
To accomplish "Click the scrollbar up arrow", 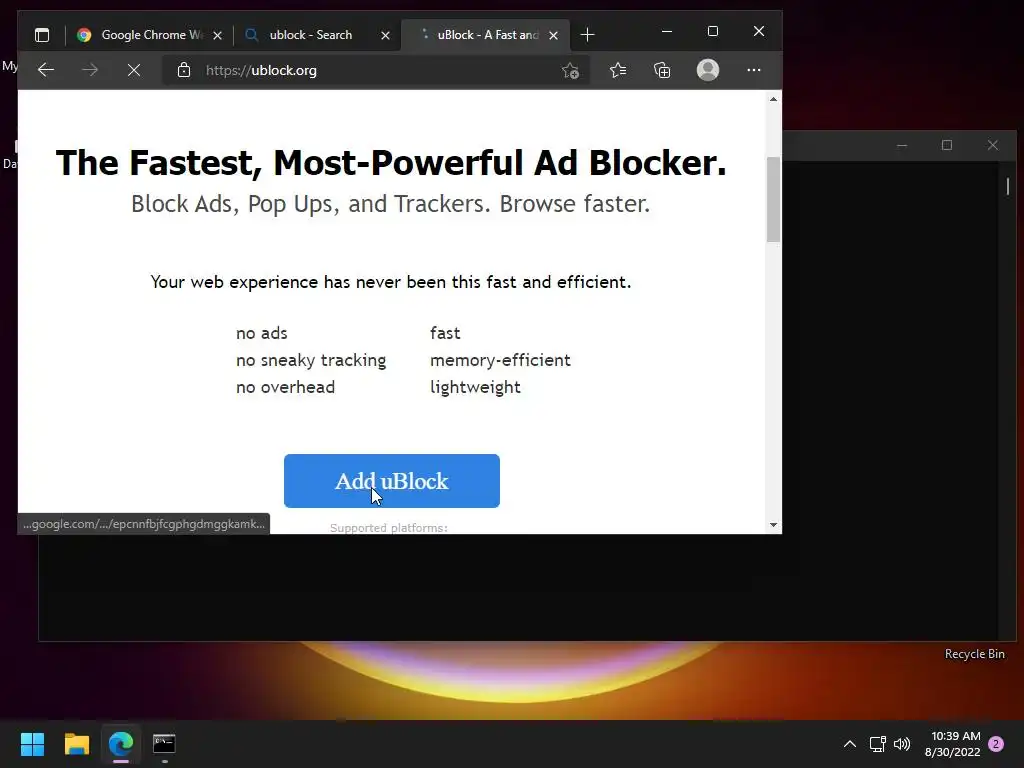I will pyautogui.click(x=773, y=99).
